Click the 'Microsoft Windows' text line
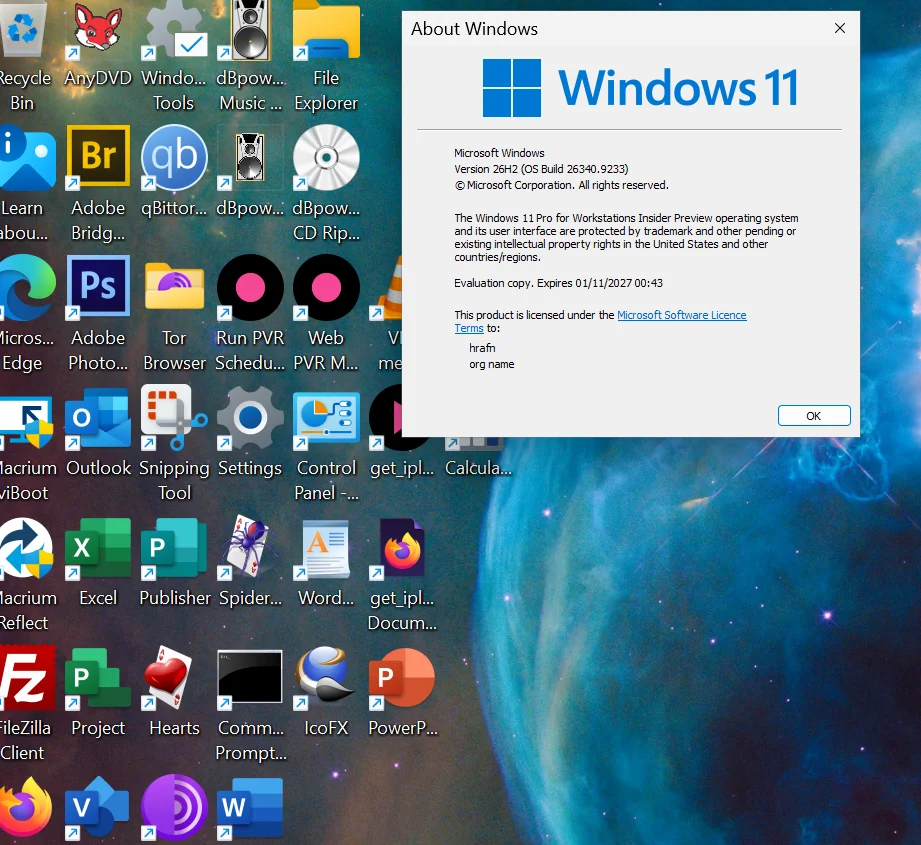 tap(499, 153)
